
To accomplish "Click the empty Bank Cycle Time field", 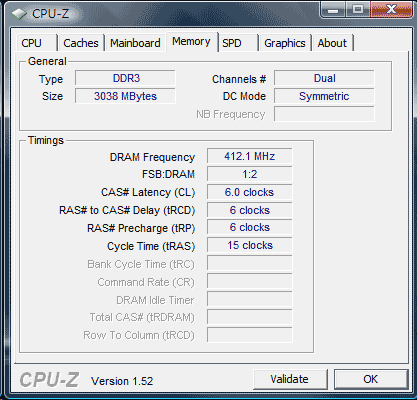I will [x=250, y=263].
